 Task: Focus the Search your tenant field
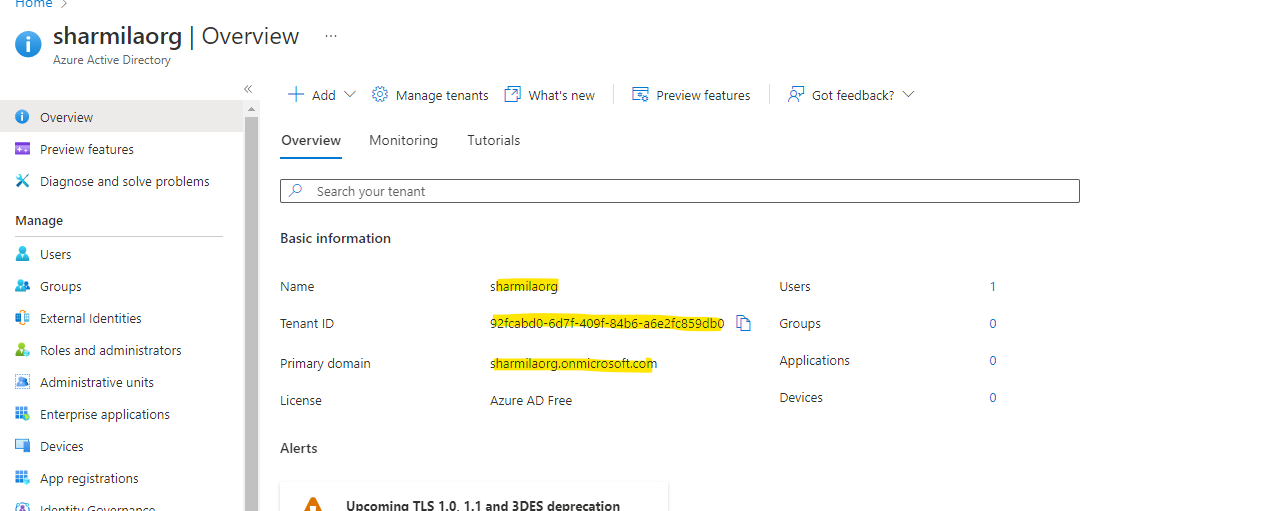tap(680, 191)
